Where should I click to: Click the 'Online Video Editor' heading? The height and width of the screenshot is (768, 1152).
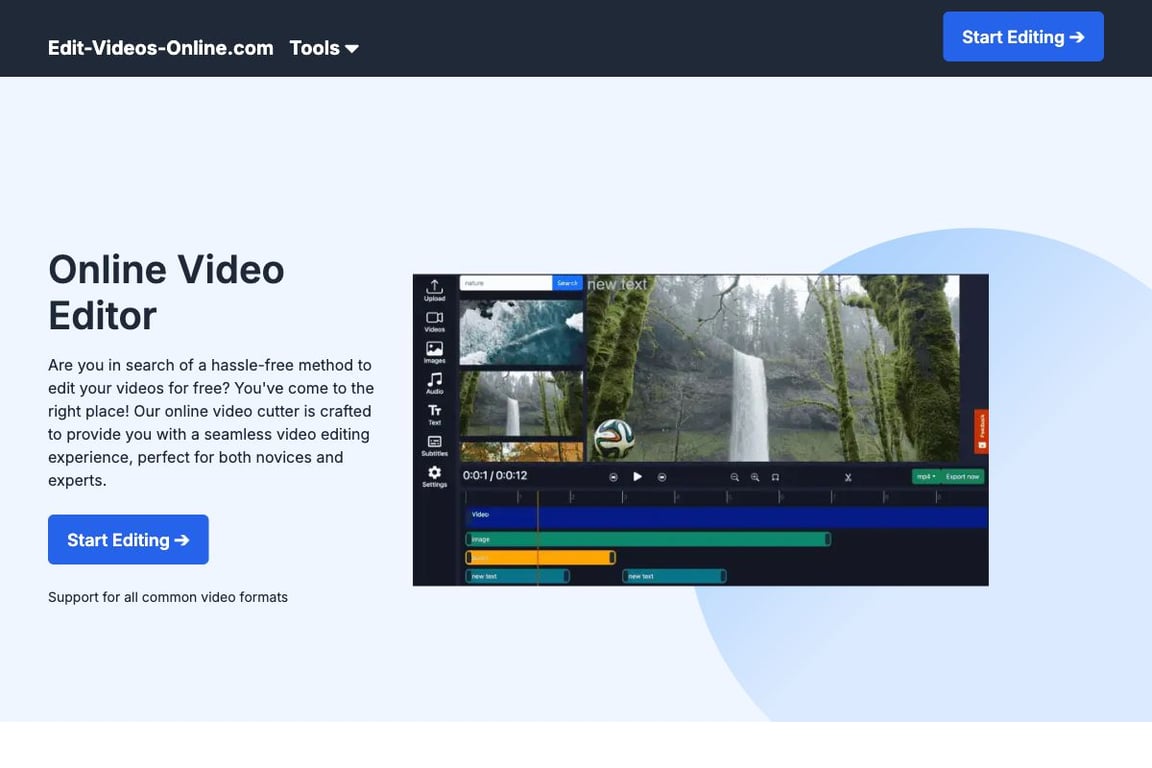point(166,293)
